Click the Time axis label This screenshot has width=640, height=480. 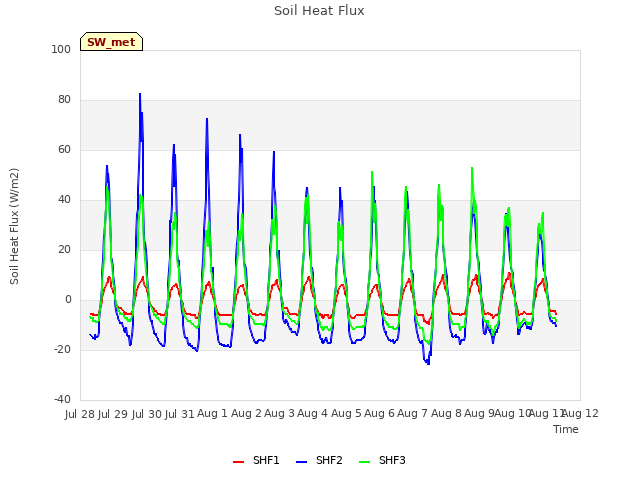[x=566, y=429]
